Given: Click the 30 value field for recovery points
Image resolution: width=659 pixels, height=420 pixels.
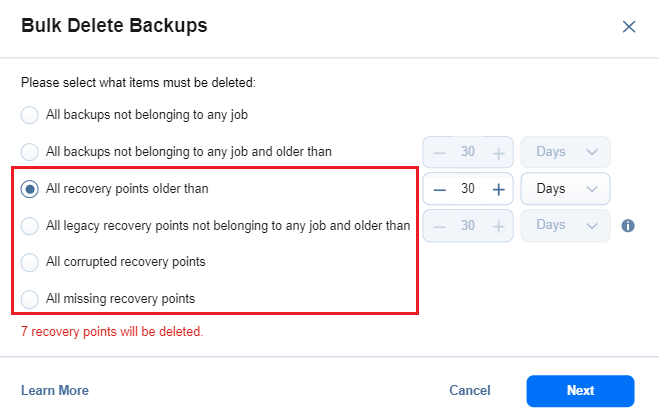Looking at the screenshot, I should coord(468,189).
